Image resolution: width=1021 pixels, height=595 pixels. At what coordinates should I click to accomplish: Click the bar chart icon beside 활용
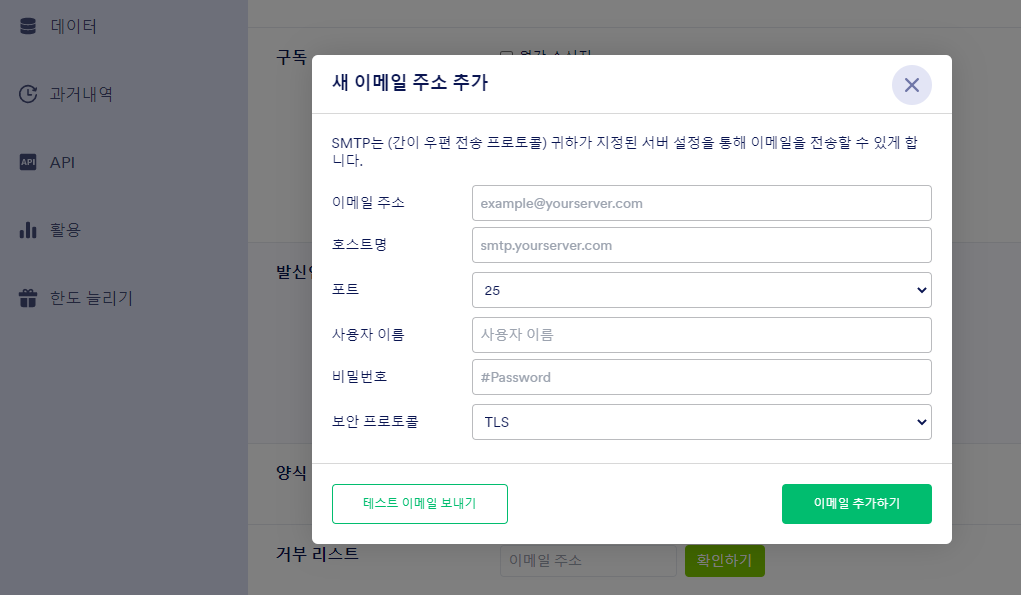[28, 230]
